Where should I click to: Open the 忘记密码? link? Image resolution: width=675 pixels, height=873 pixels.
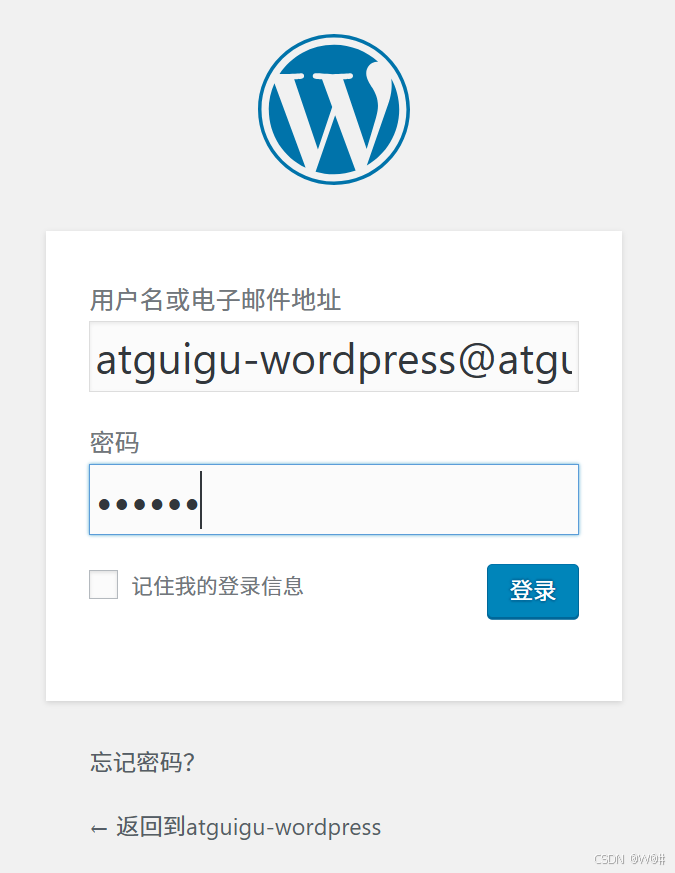(143, 762)
